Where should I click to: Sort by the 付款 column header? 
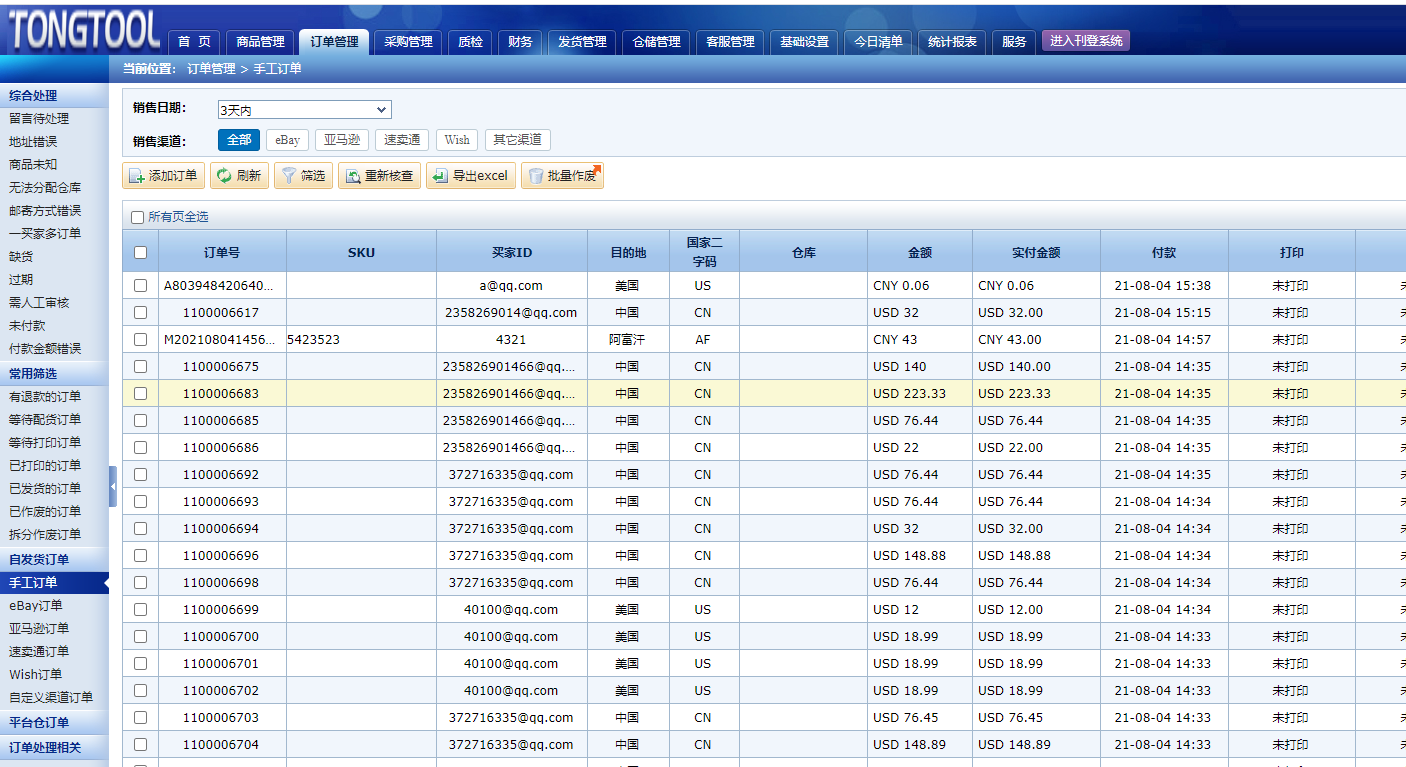tap(1164, 252)
